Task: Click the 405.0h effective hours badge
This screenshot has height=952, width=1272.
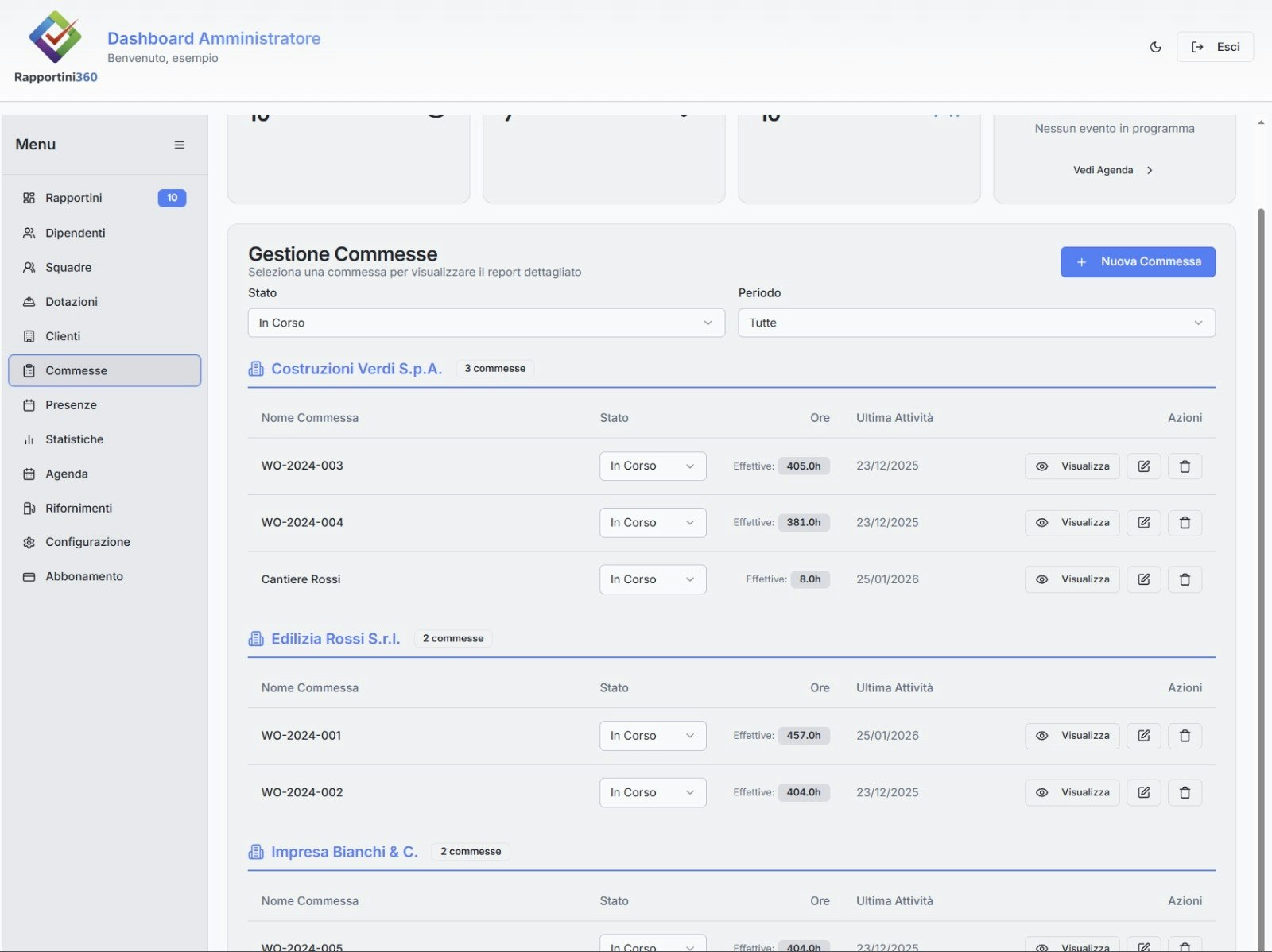Action: pos(804,466)
